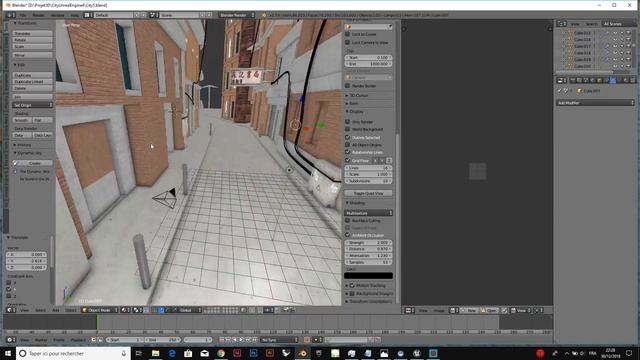Expand the 3D Cursor panel
640x360 pixels.
(x=357, y=96)
